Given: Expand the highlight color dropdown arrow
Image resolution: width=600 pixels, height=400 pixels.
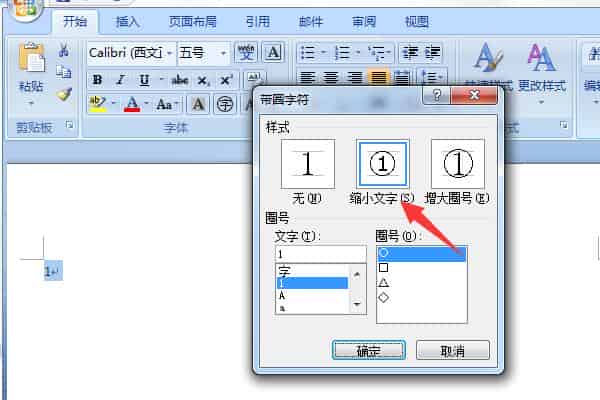Looking at the screenshot, I should tap(113, 103).
